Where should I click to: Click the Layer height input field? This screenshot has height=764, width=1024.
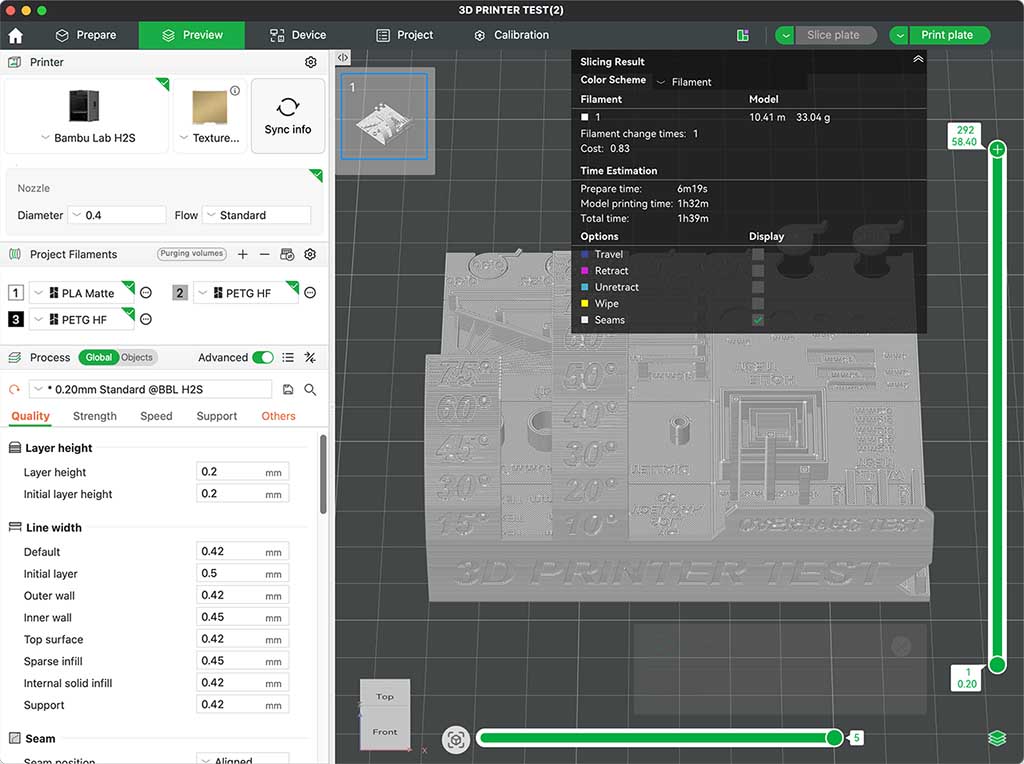(242, 472)
